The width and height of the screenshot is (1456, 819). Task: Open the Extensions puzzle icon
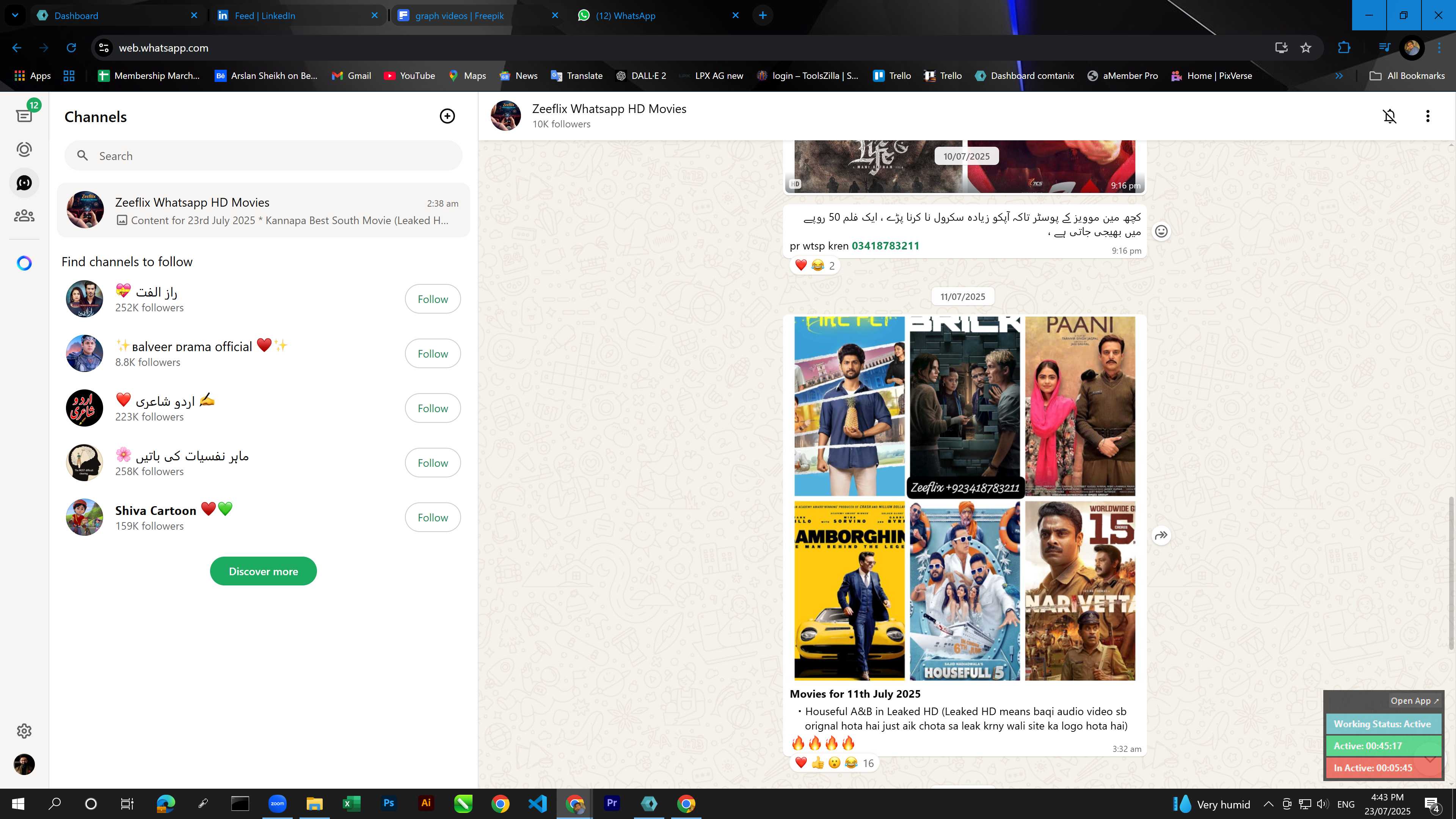point(1344,48)
